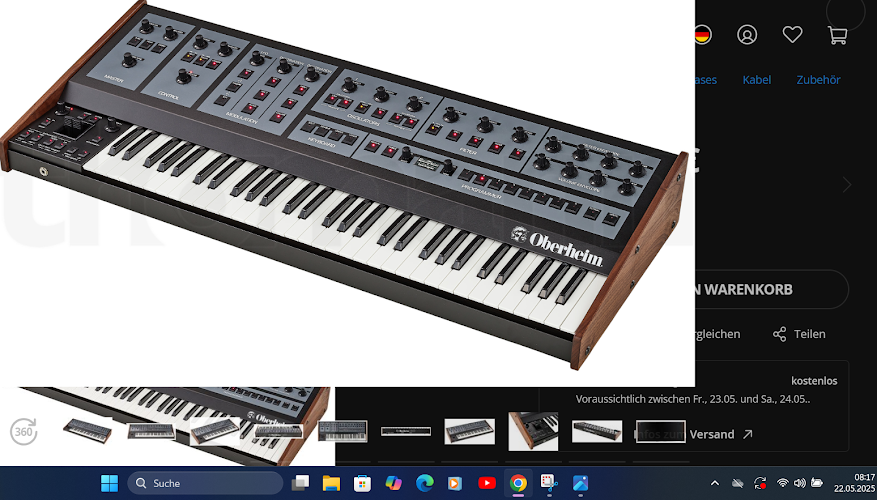This screenshot has height=500, width=877.
Task: Open the Zubehör category link
Action: [818, 79]
